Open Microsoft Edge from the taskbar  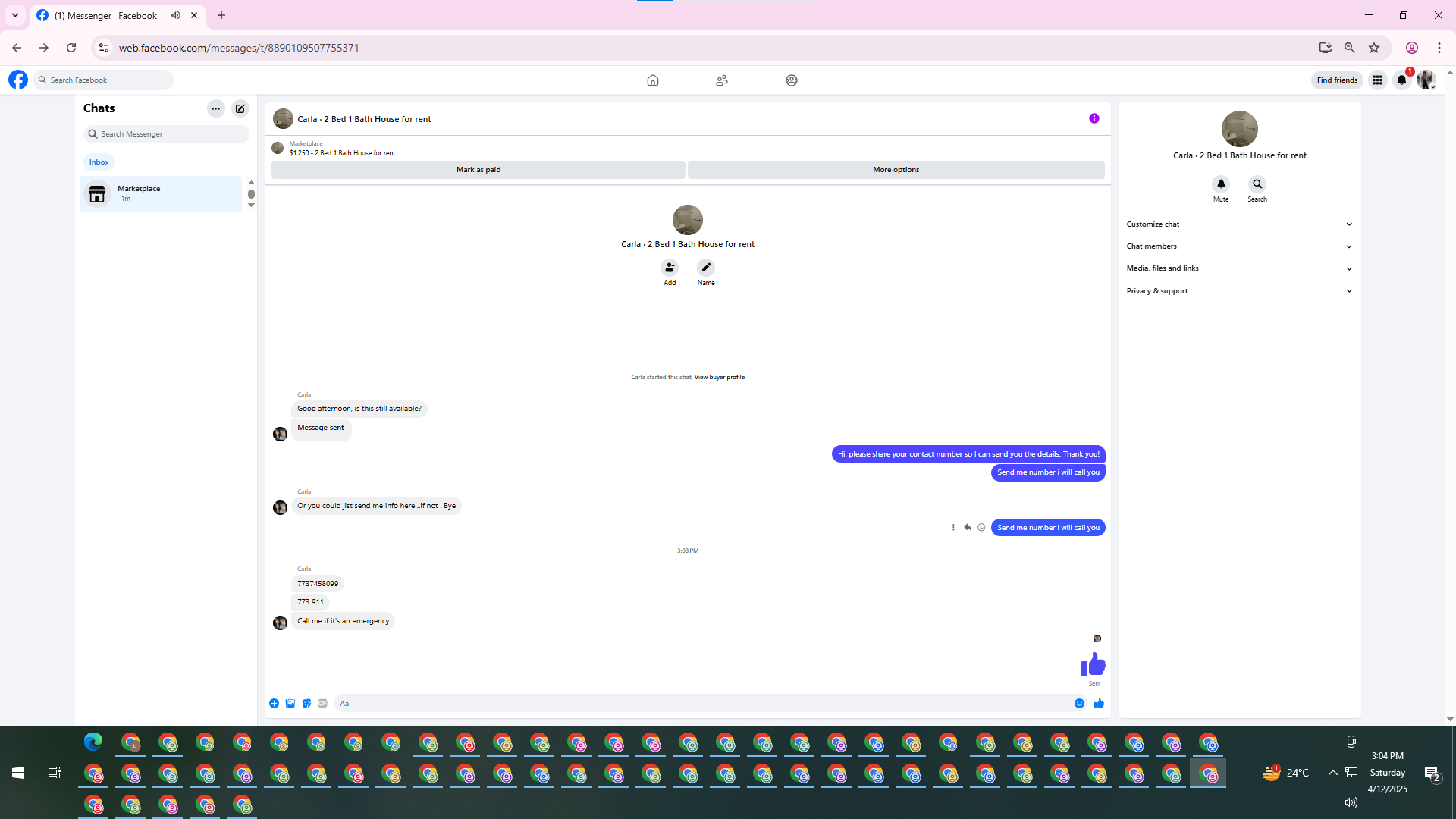pyautogui.click(x=93, y=742)
